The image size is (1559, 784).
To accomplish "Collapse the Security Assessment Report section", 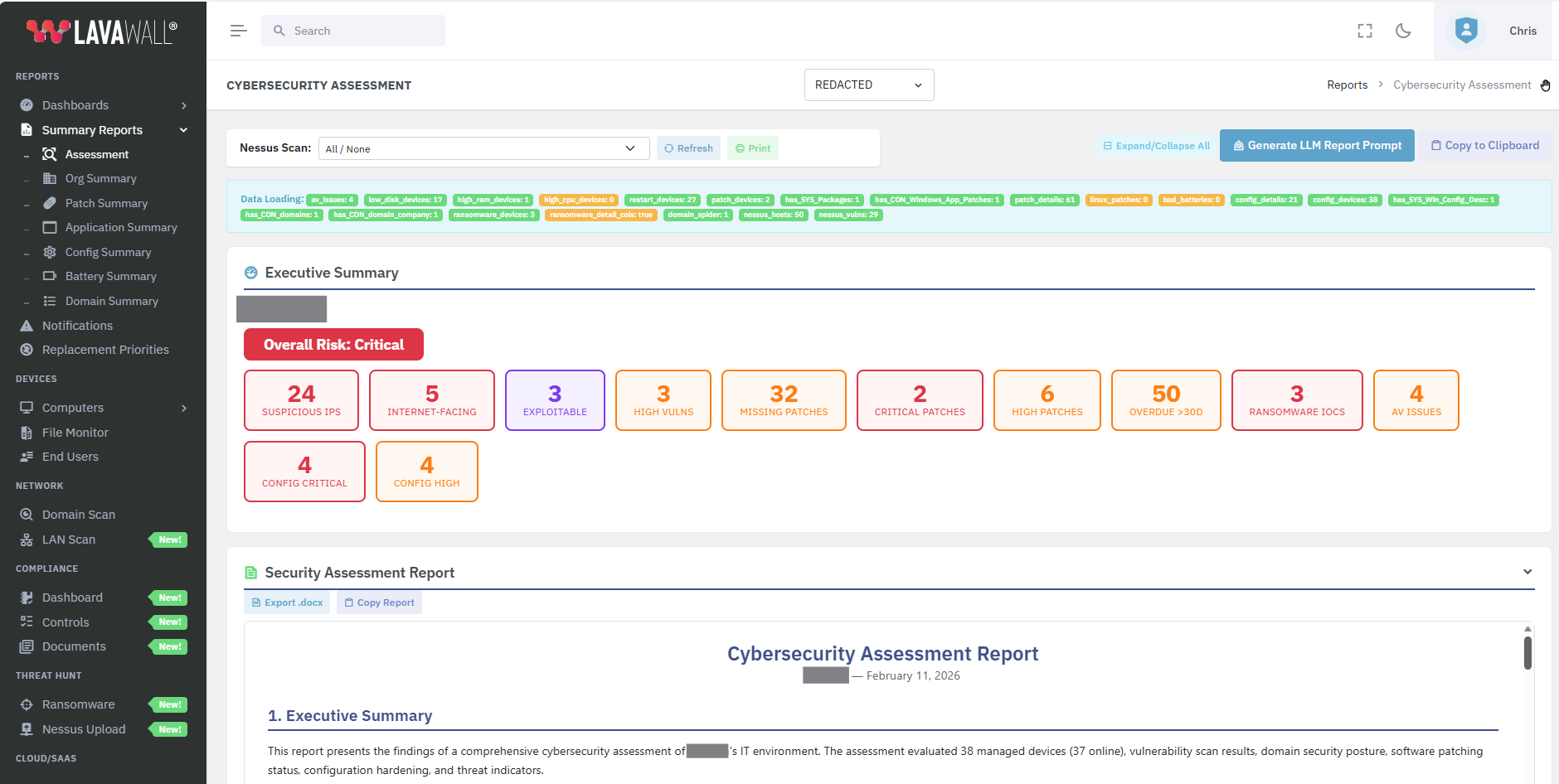I will point(1527,571).
